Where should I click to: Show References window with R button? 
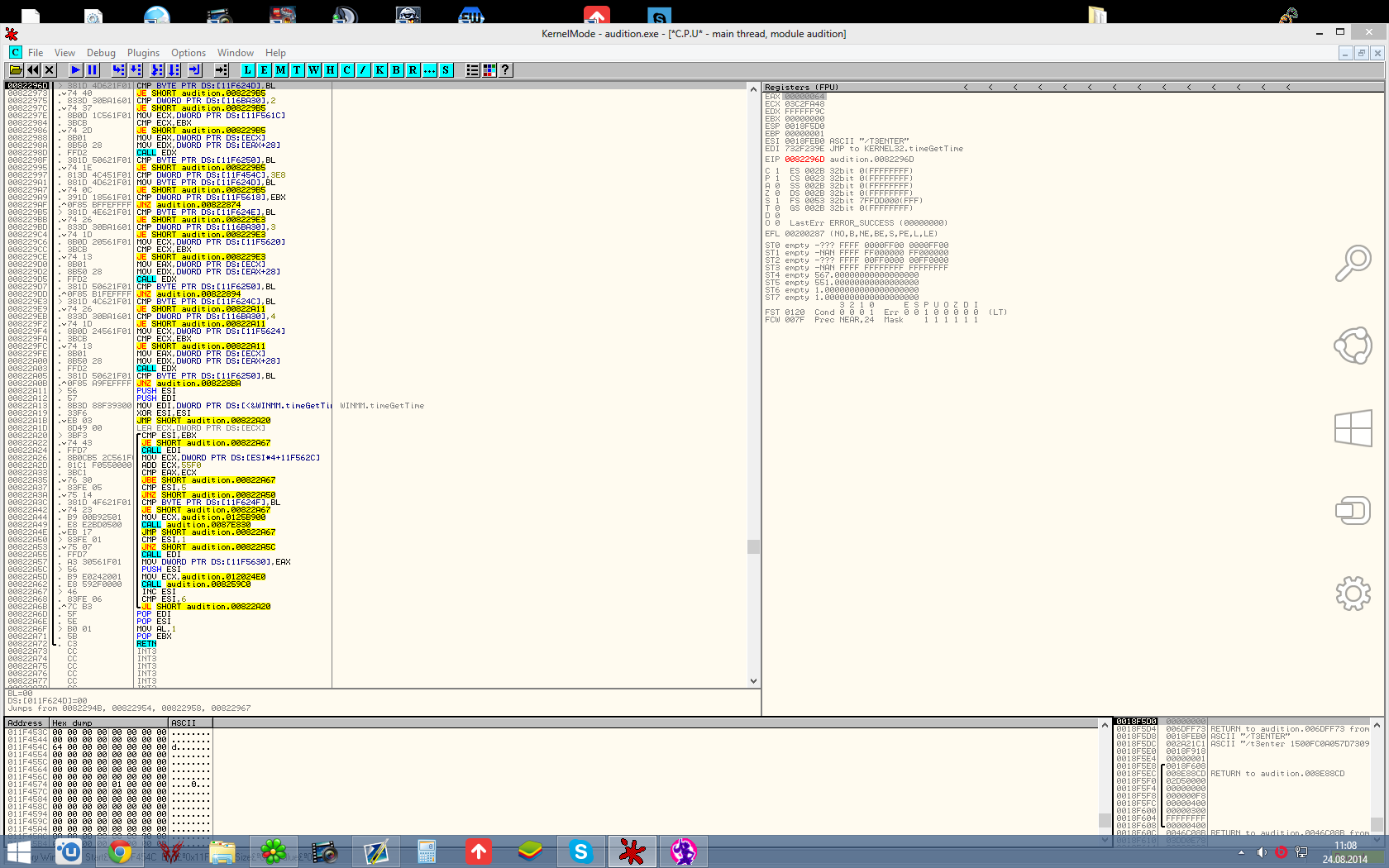(x=413, y=70)
